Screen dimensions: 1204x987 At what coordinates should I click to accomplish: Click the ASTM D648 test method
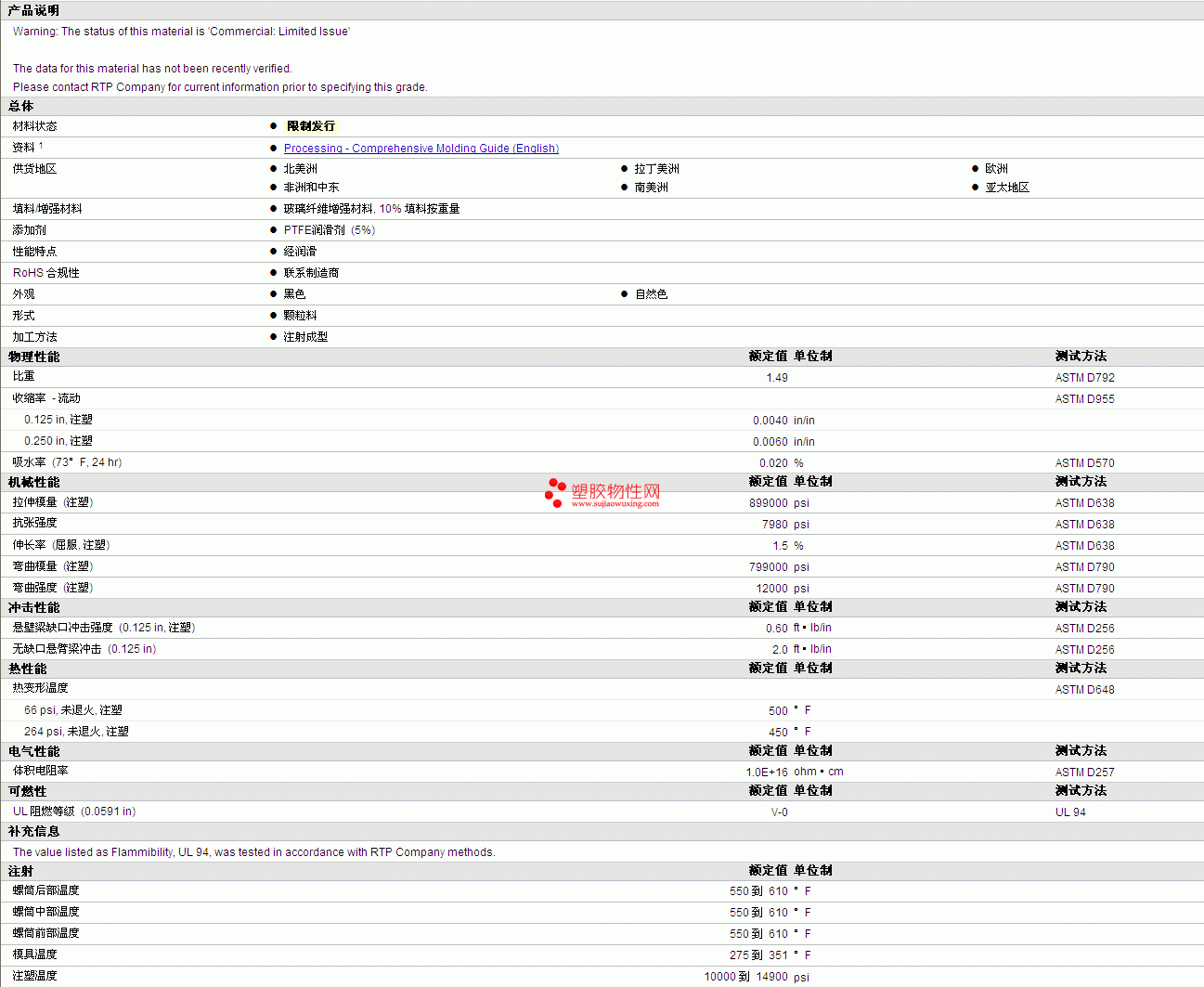click(1085, 690)
